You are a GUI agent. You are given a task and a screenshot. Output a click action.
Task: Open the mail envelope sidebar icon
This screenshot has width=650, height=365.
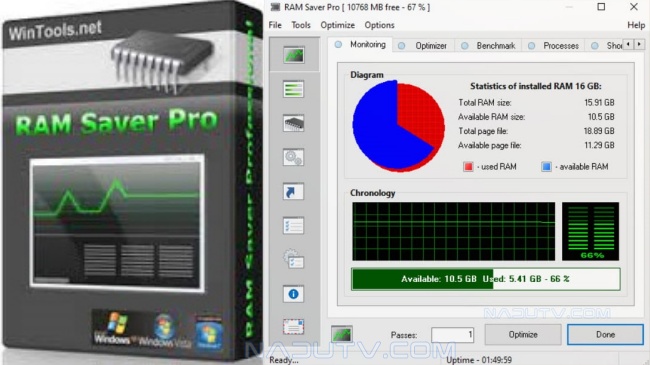[293, 327]
